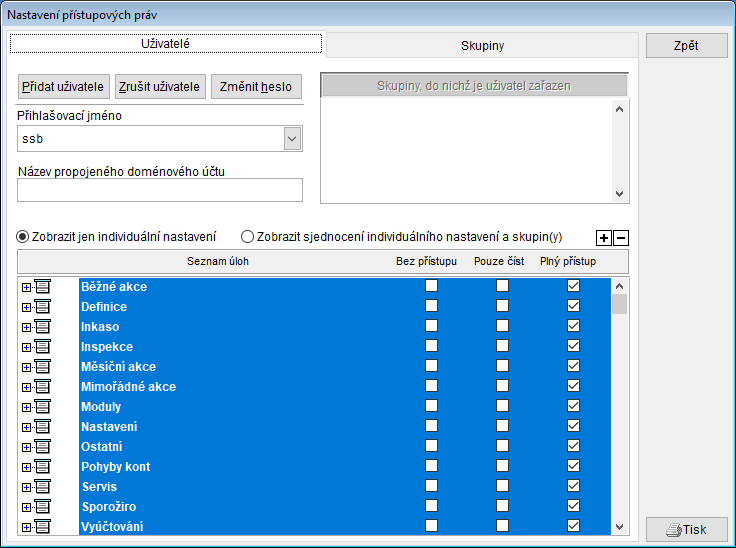The width and height of the screenshot is (736, 548).
Task: Check Pouze číst for Inspekce
Action: click(x=502, y=347)
